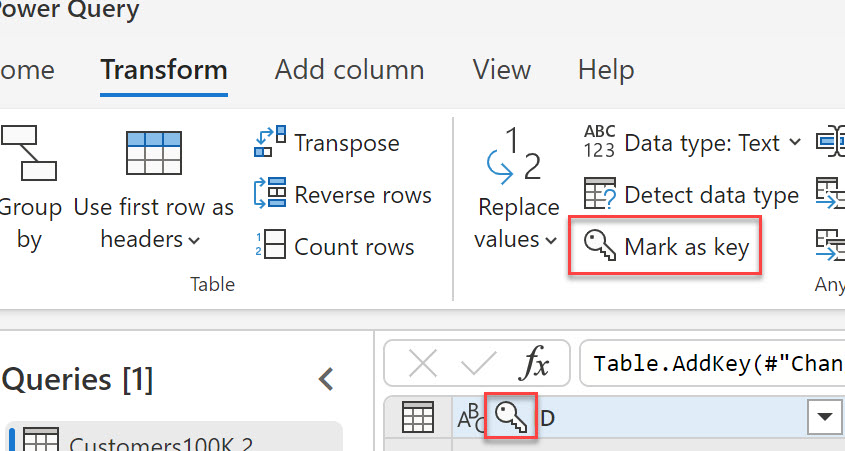Viewport: 845px width, 451px height.
Task: Collapse the Queries pane with the chevron
Action: [325, 379]
